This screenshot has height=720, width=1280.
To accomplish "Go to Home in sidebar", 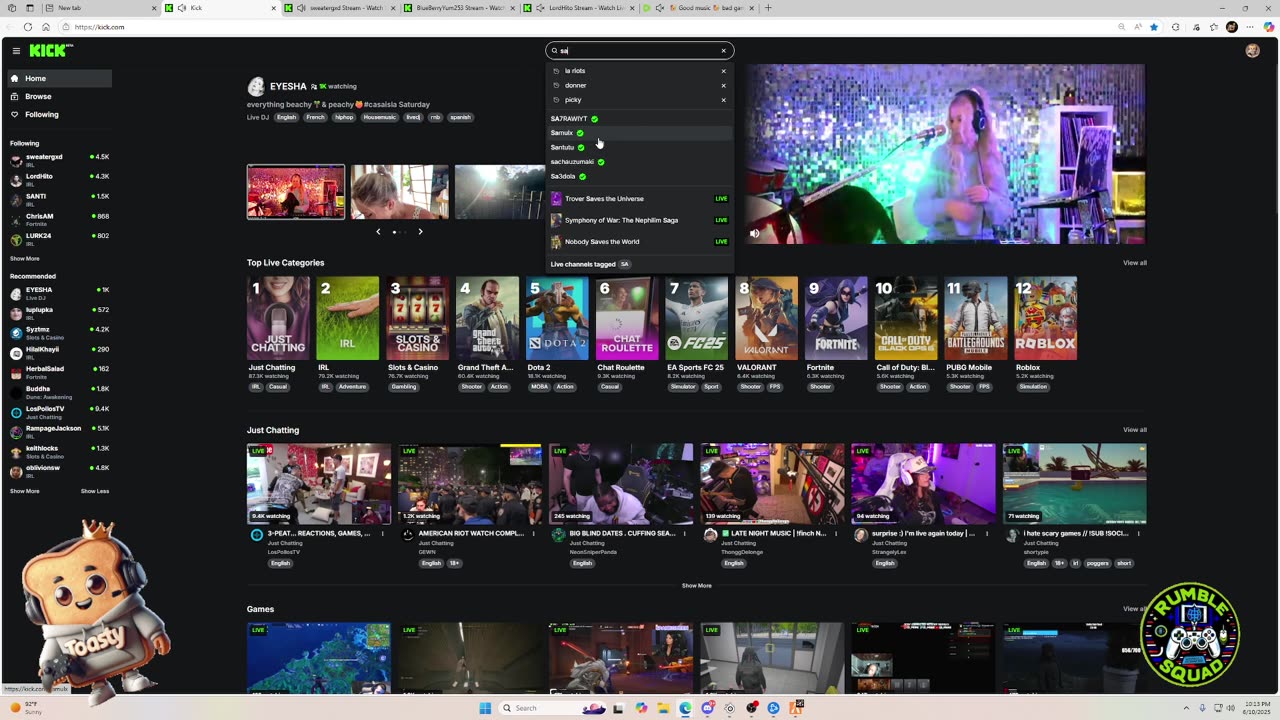I will click(x=58, y=78).
